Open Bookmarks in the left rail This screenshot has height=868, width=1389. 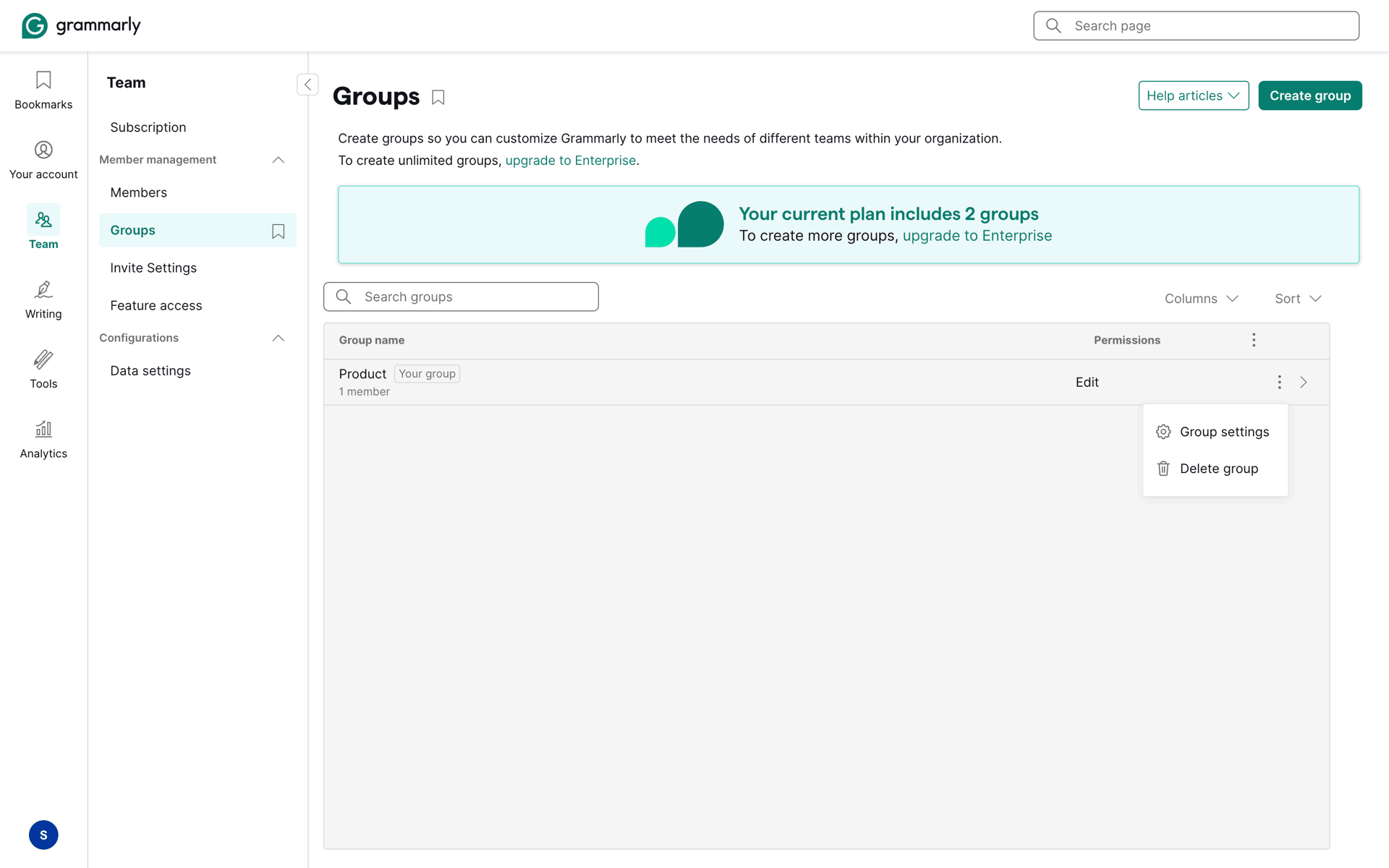tap(43, 90)
